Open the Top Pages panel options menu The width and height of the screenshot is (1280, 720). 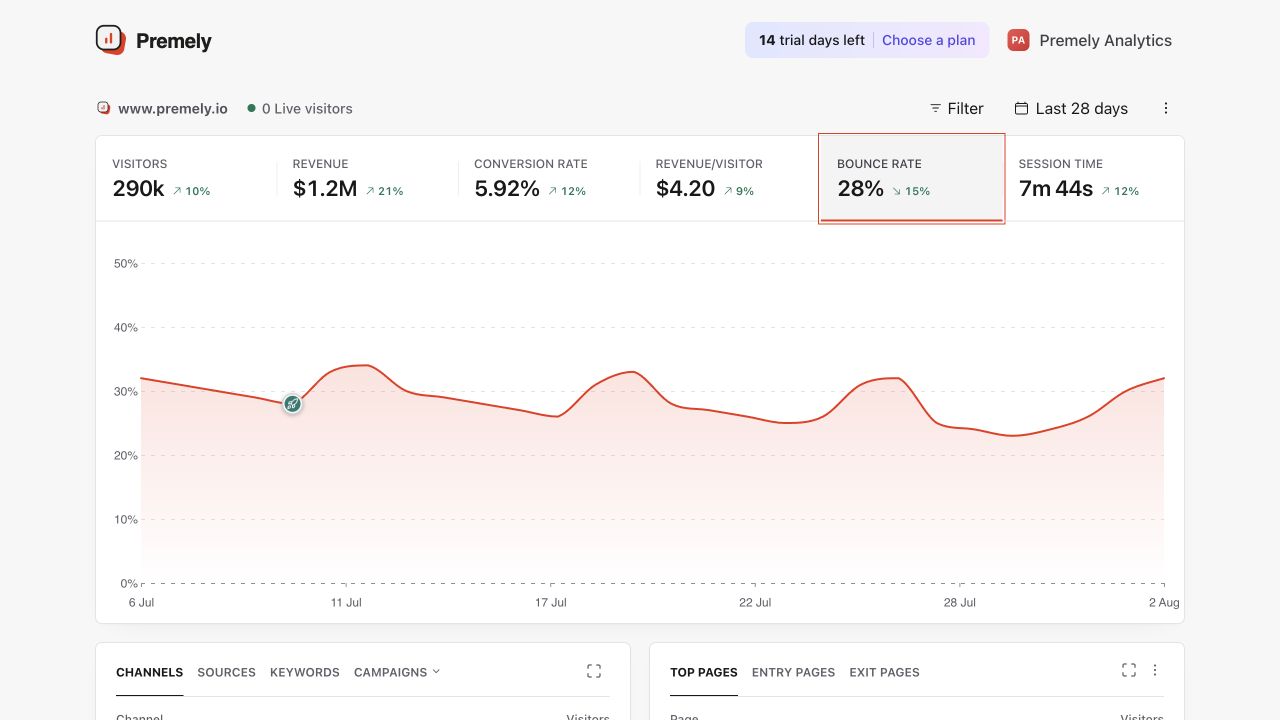pyautogui.click(x=1155, y=670)
